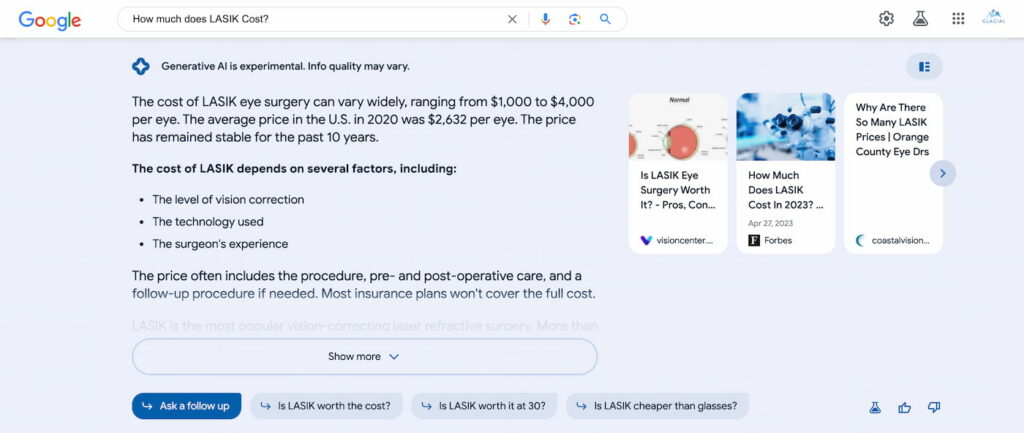Viewport: 1024px width, 433px height.
Task: Advance source cards with right arrow
Action: click(x=942, y=173)
